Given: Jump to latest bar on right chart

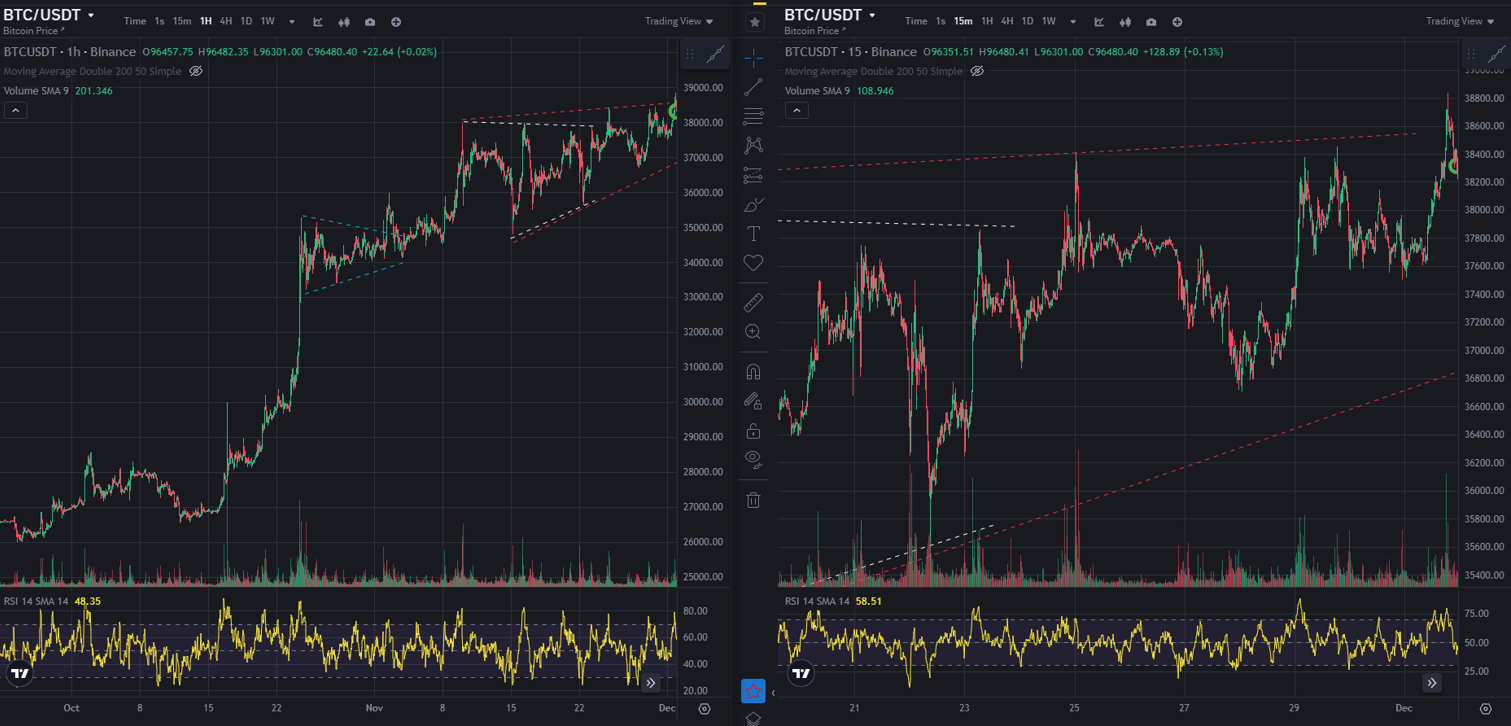Looking at the screenshot, I should click(x=1432, y=683).
